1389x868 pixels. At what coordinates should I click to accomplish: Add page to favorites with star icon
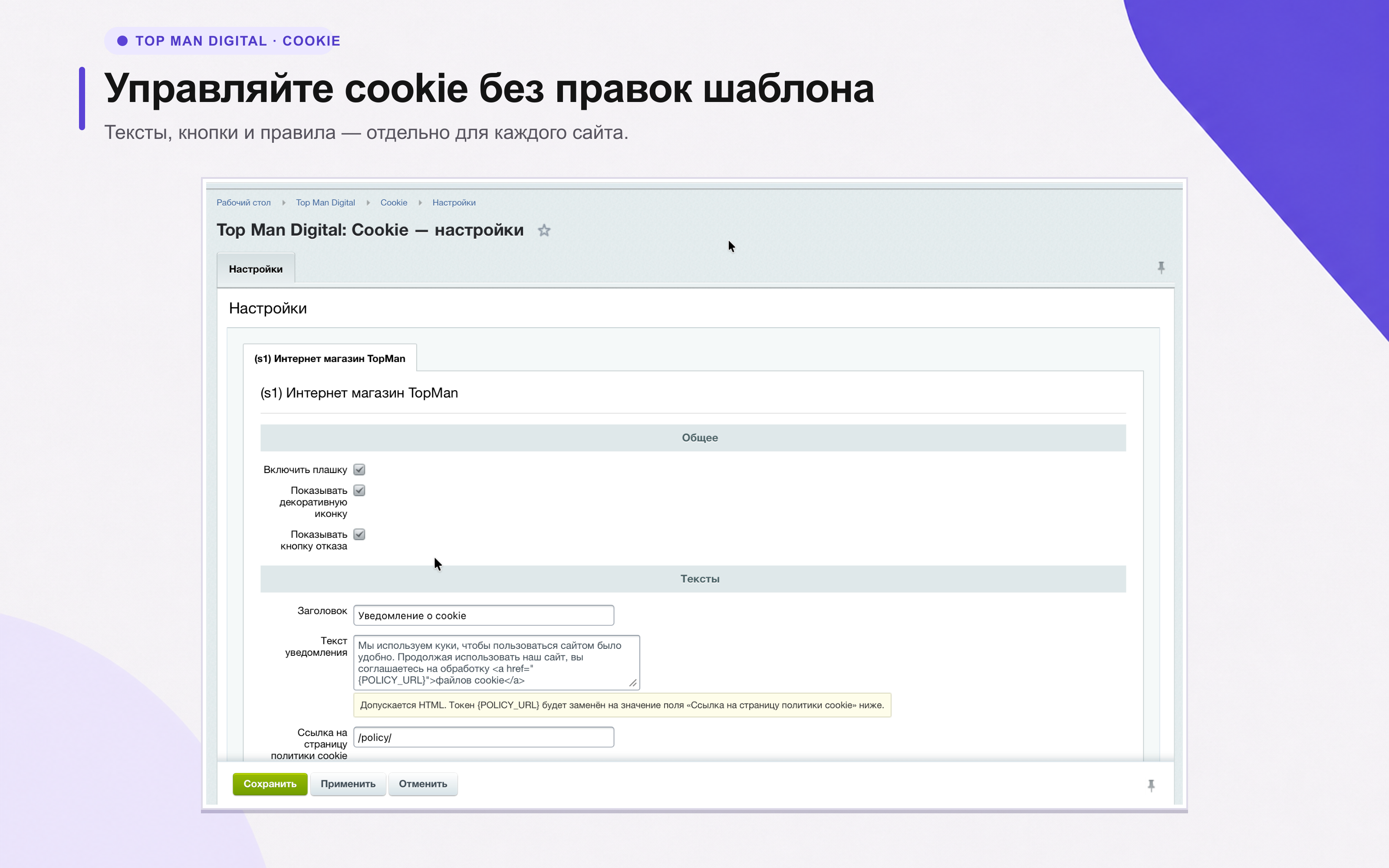[543, 230]
